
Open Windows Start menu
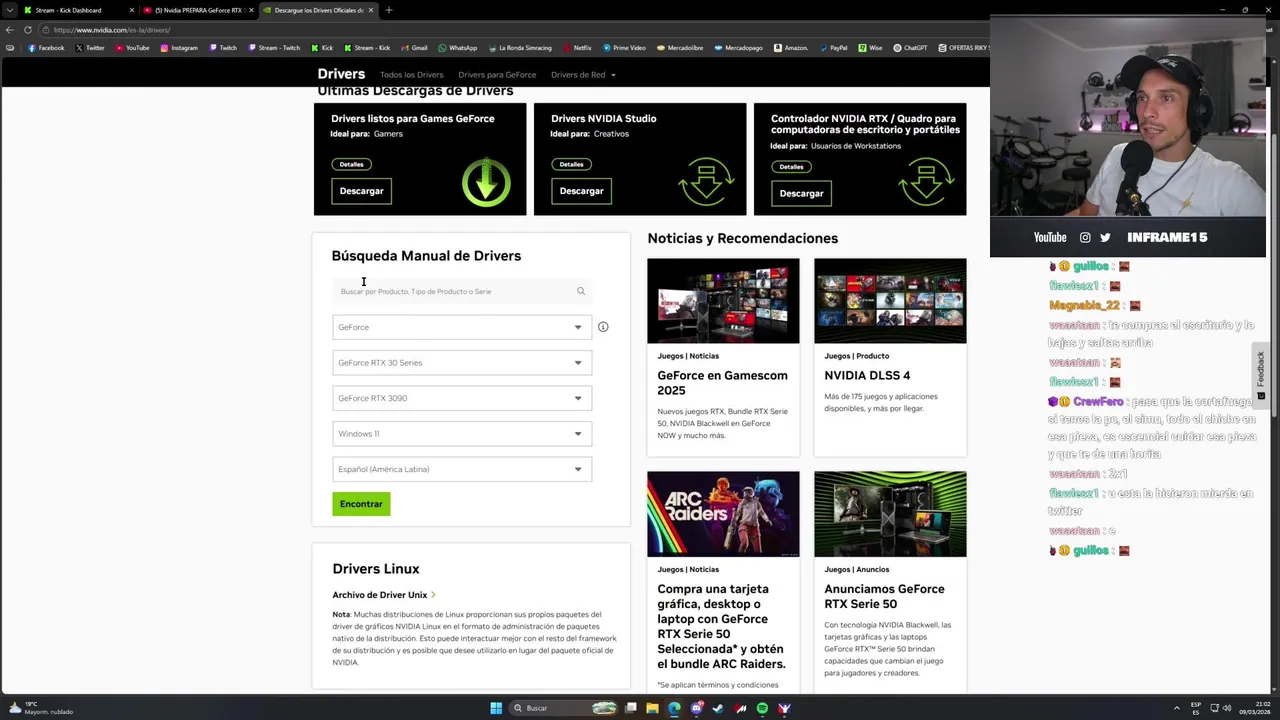[x=496, y=708]
